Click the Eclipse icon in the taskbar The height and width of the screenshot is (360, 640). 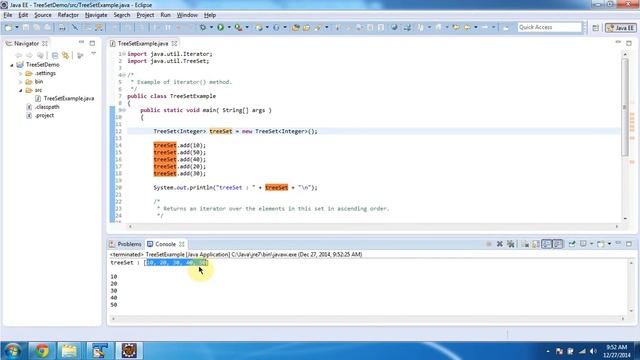pyautogui.click(x=129, y=351)
